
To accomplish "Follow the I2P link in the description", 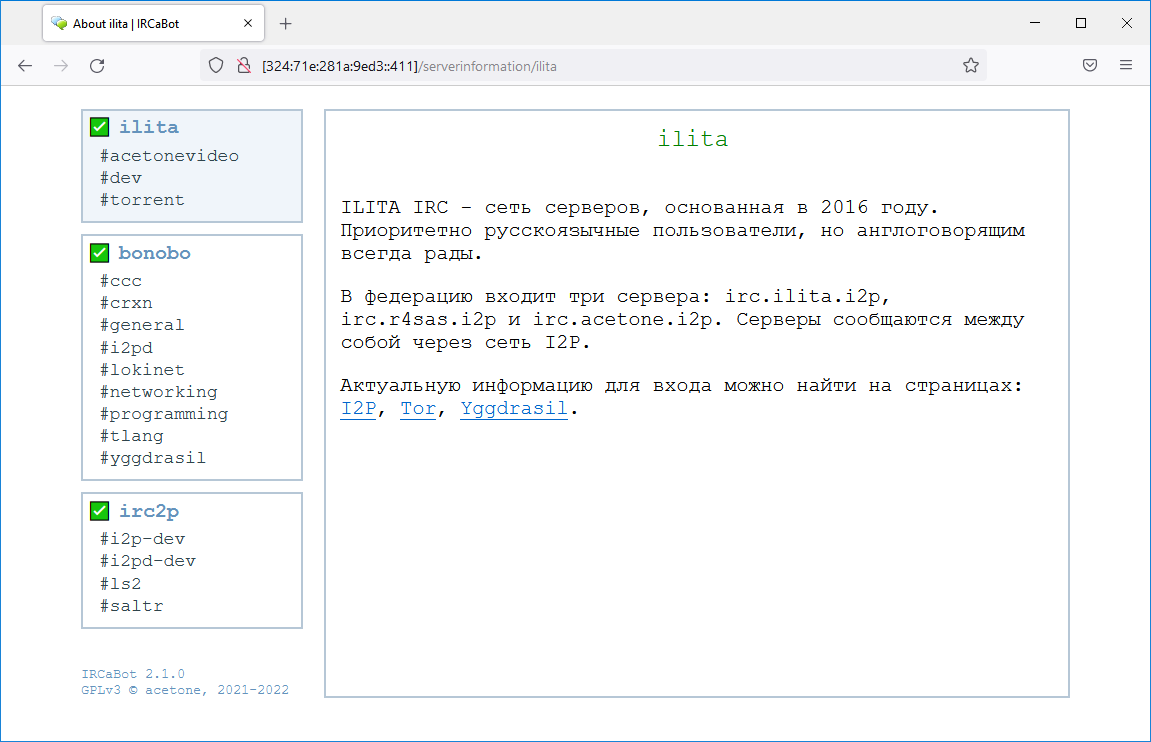I will coord(358,408).
